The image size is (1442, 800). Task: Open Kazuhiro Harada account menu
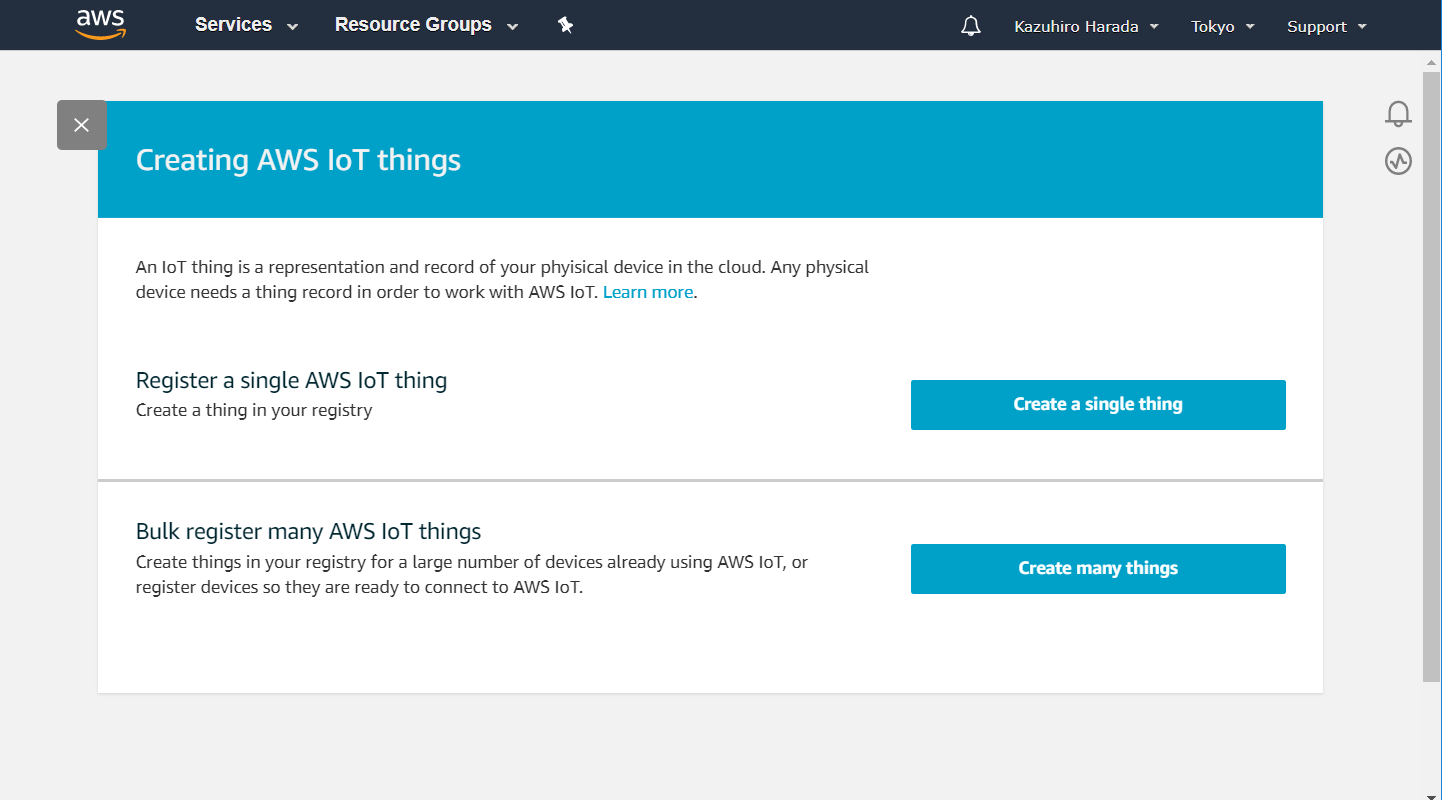coord(1076,27)
